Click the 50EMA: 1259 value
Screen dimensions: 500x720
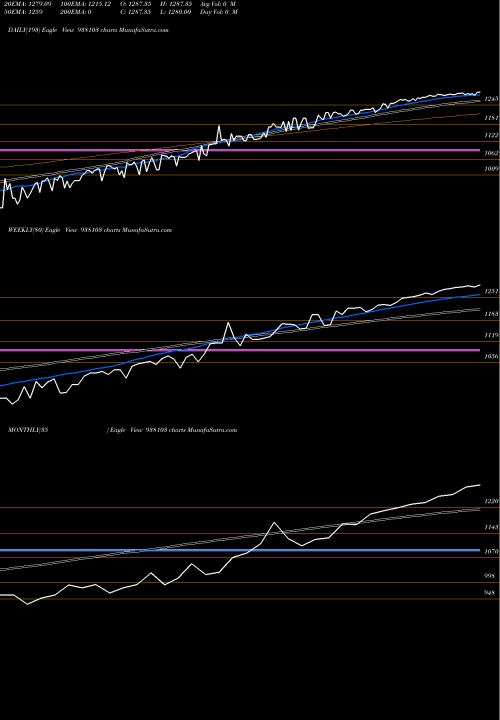22,12
